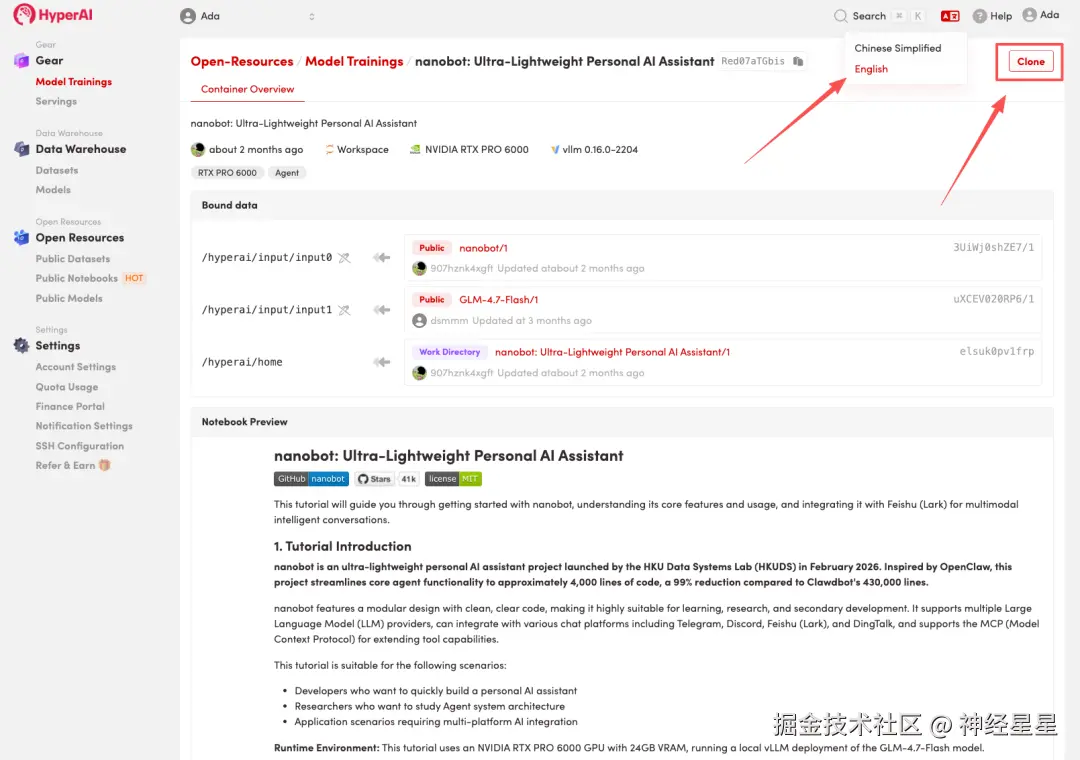1080x760 pixels.
Task: Click the ID elsuk0pv1frp
Action: coord(997,351)
